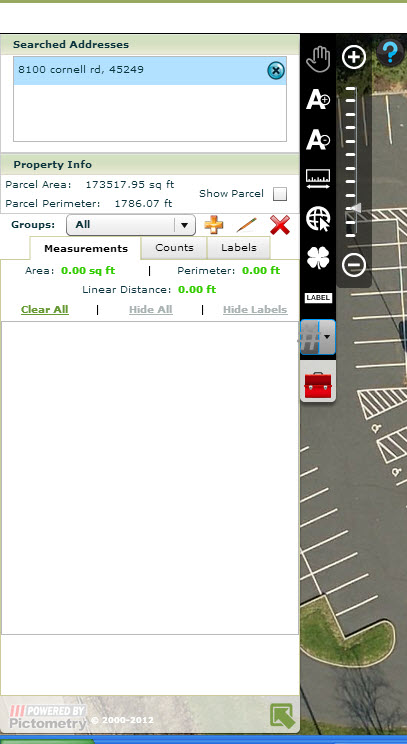The height and width of the screenshot is (744, 407).
Task: Click the Clear All link
Action: click(45, 309)
